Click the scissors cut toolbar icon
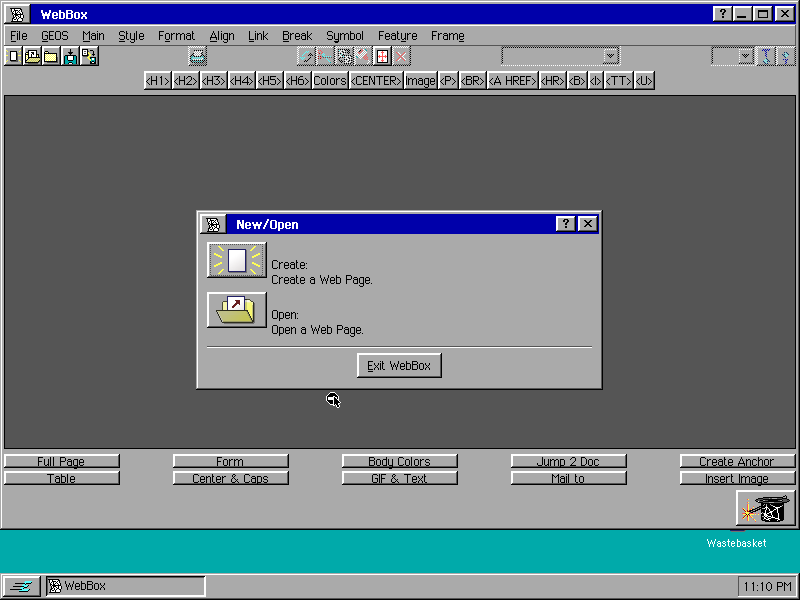 (x=325, y=56)
